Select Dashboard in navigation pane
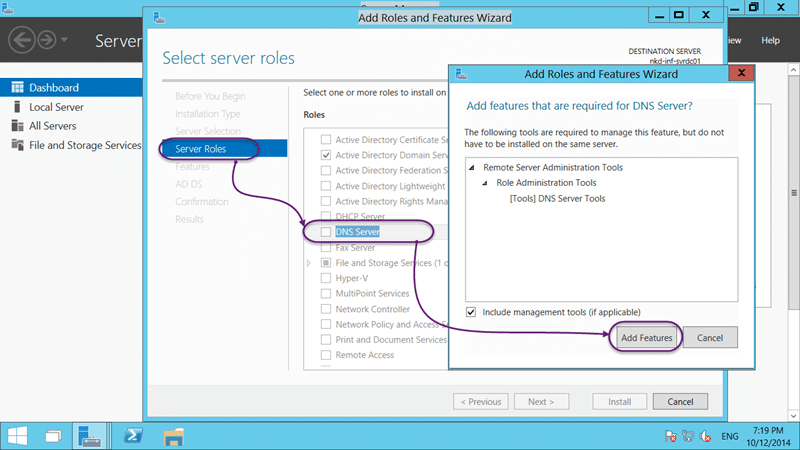This screenshot has width=800, height=450. point(71,87)
